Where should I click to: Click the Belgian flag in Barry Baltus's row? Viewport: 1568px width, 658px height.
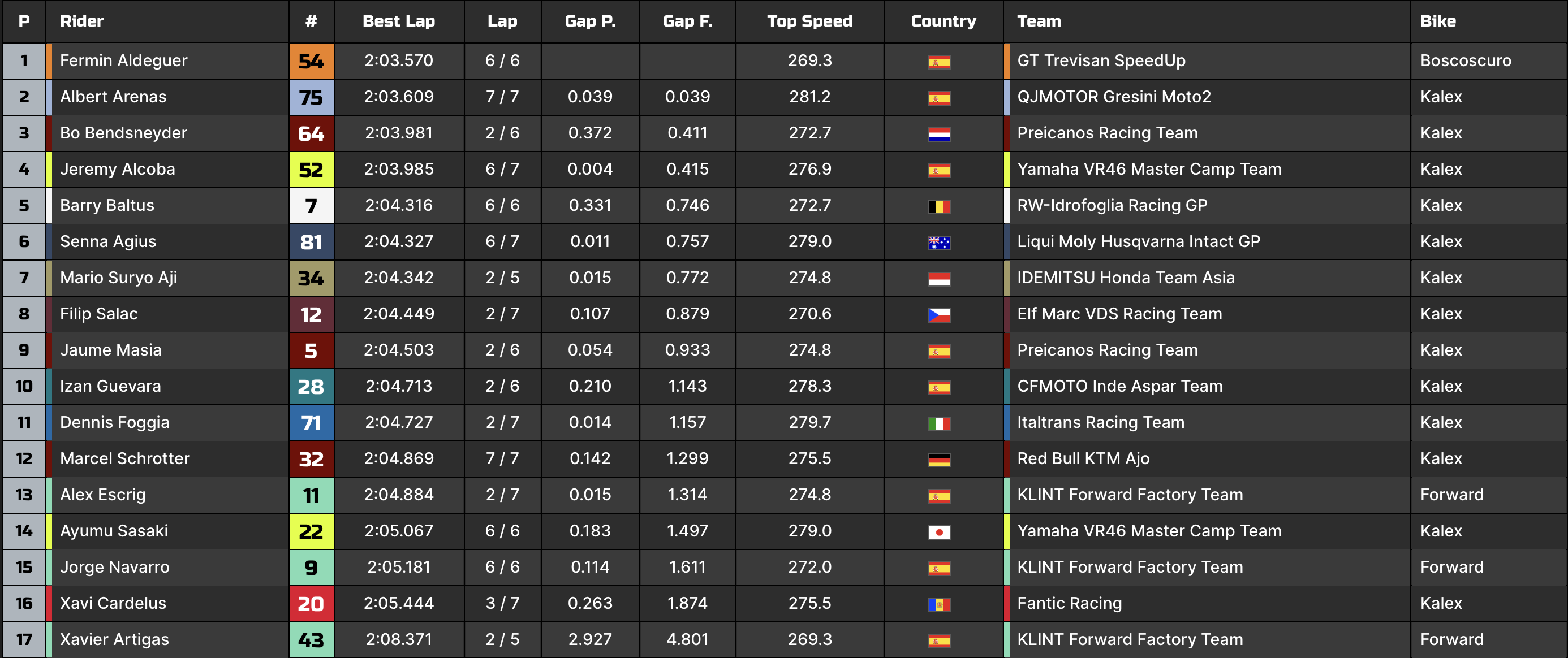938,206
